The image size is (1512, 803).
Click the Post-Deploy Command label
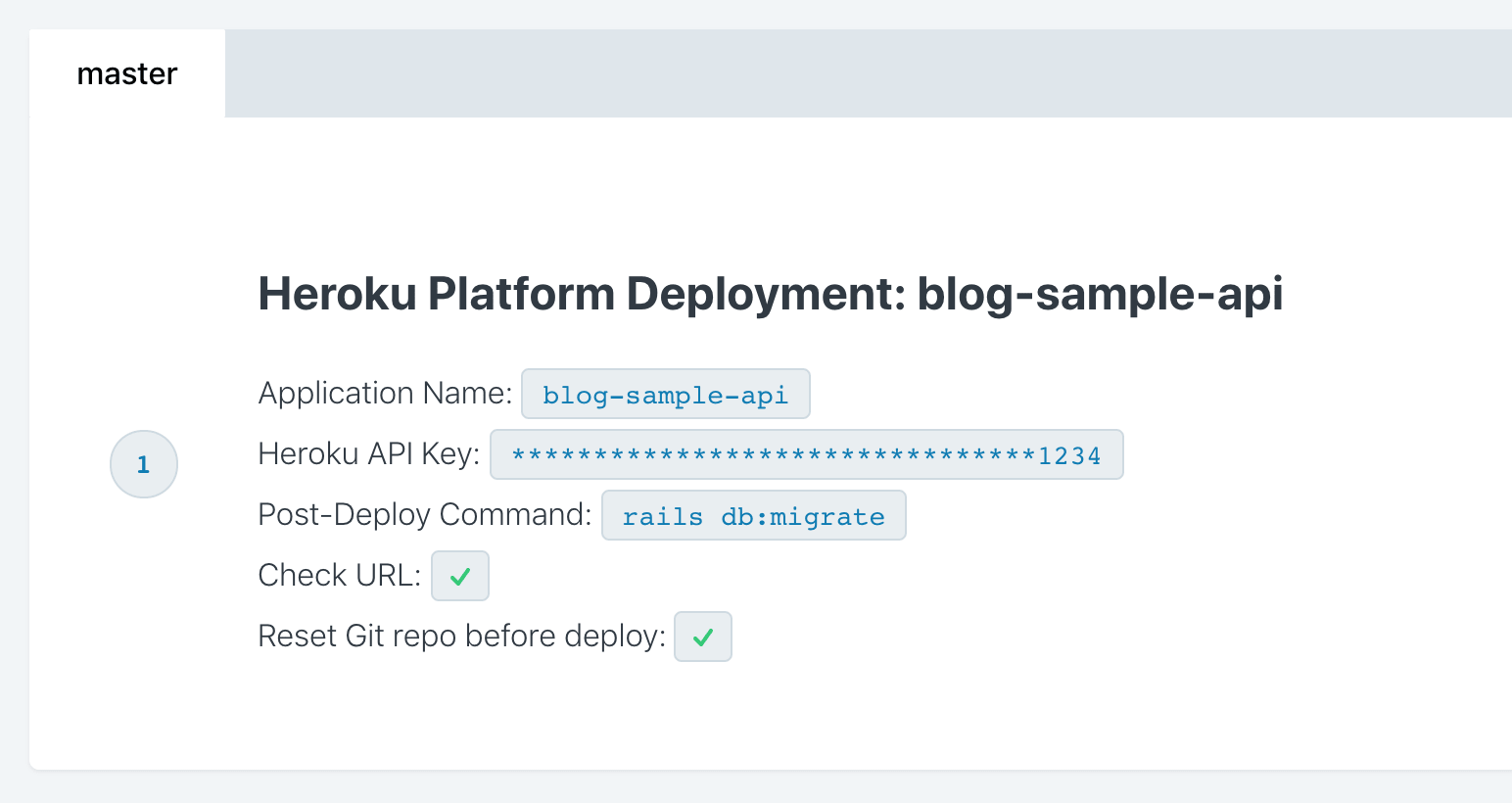pyautogui.click(x=425, y=514)
